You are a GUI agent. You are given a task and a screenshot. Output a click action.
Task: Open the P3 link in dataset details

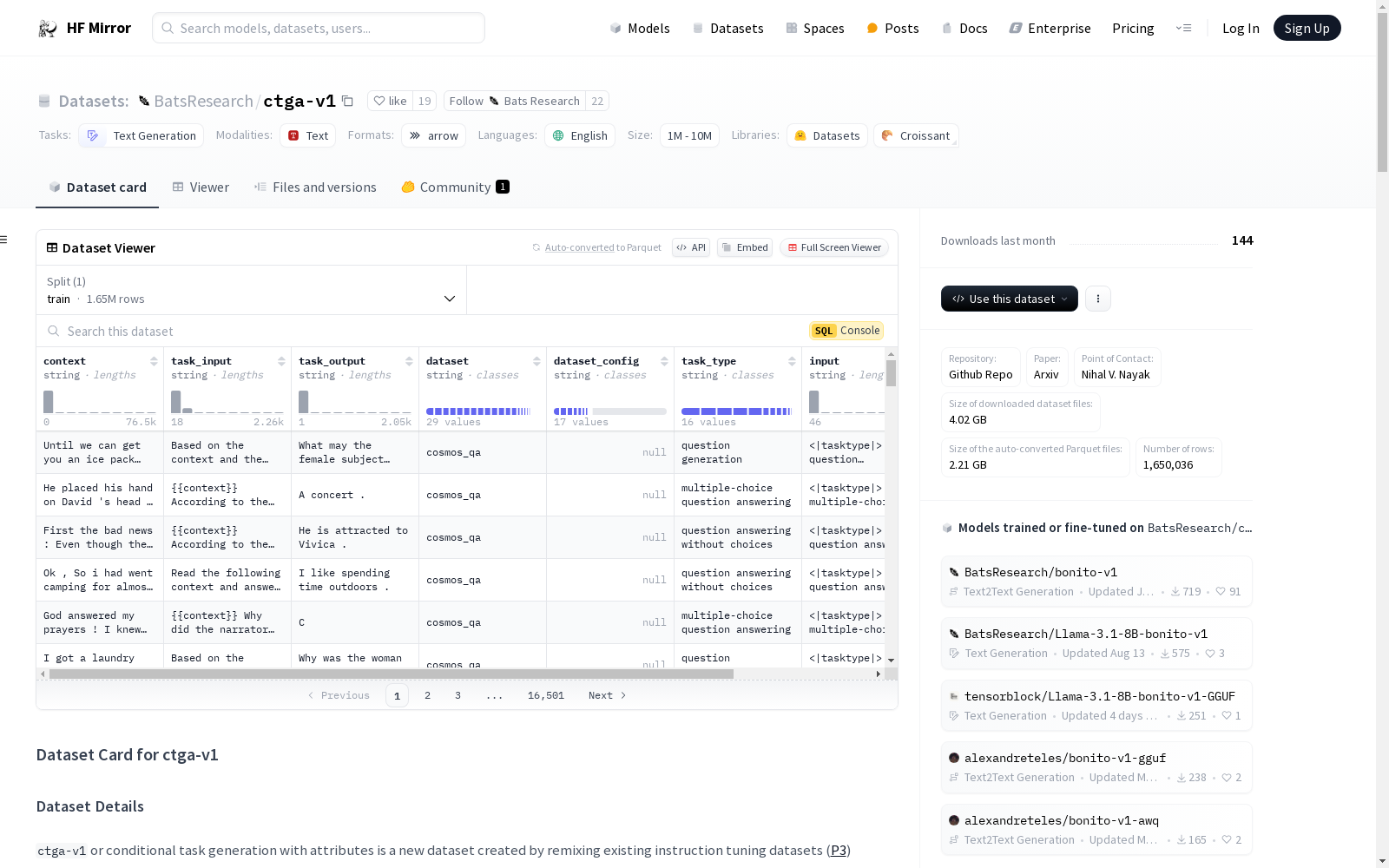tap(839, 850)
